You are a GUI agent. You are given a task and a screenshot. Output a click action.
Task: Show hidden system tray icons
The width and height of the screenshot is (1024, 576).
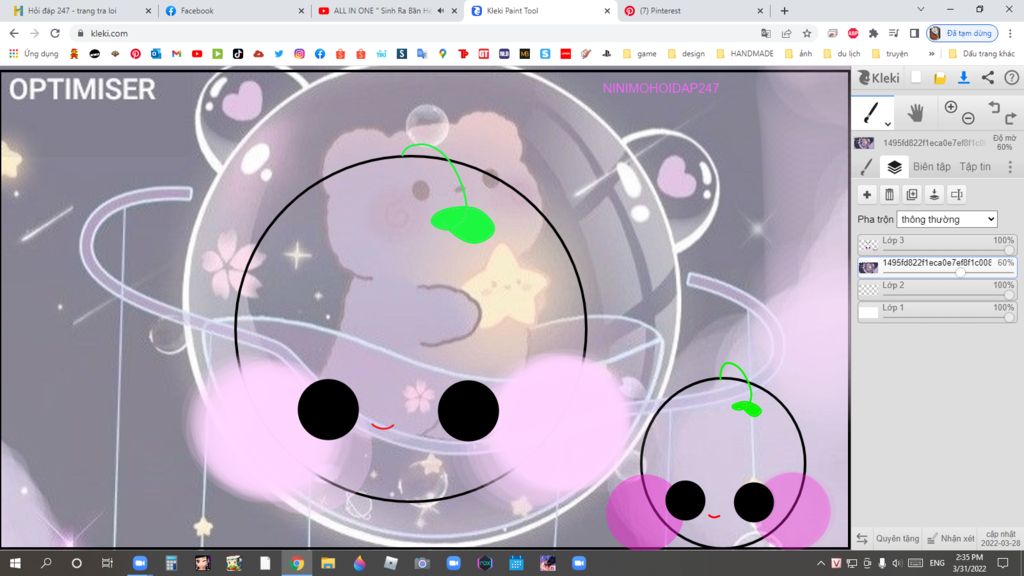pos(821,563)
